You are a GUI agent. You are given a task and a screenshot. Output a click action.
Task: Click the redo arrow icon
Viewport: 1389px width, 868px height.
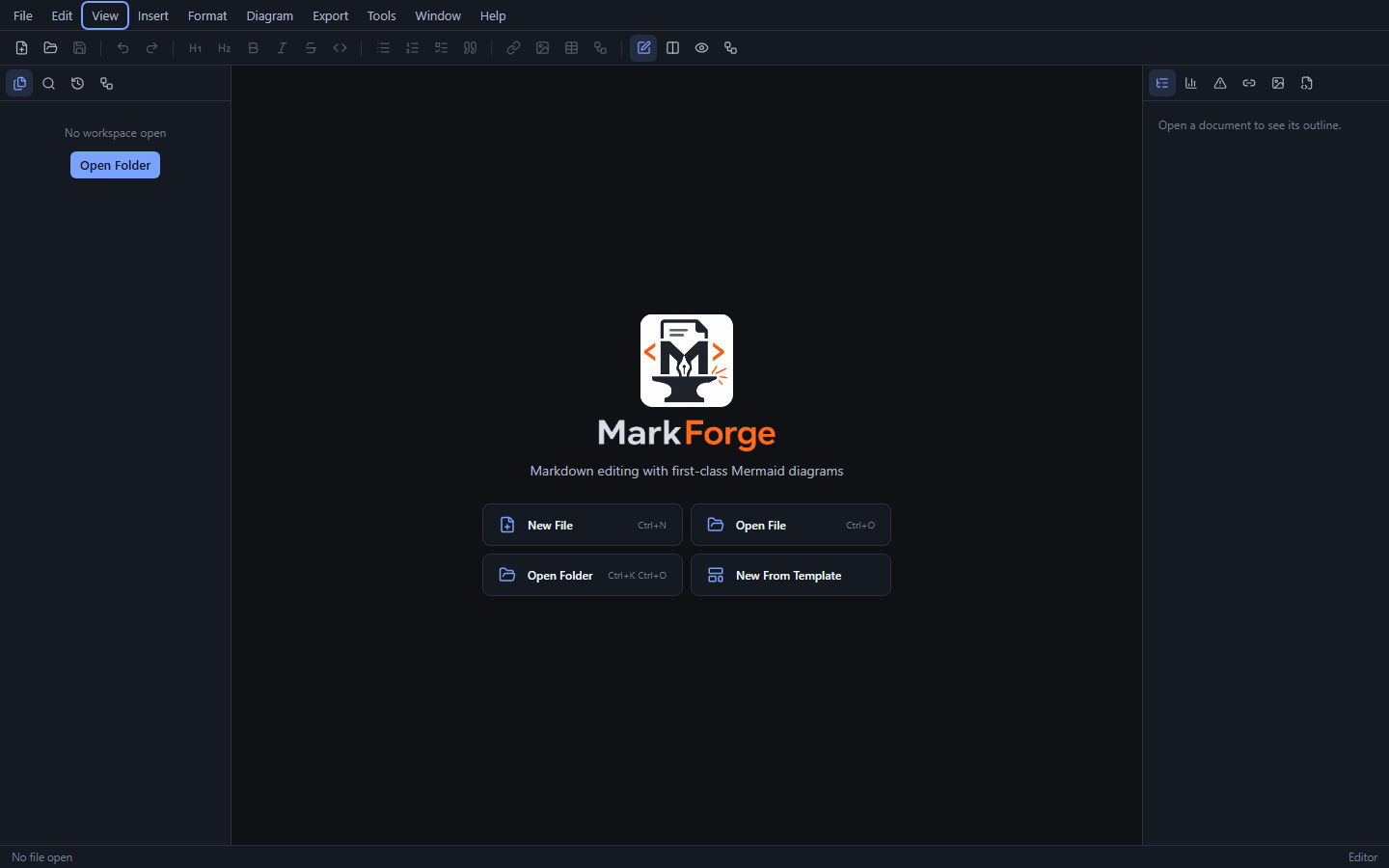click(x=151, y=48)
